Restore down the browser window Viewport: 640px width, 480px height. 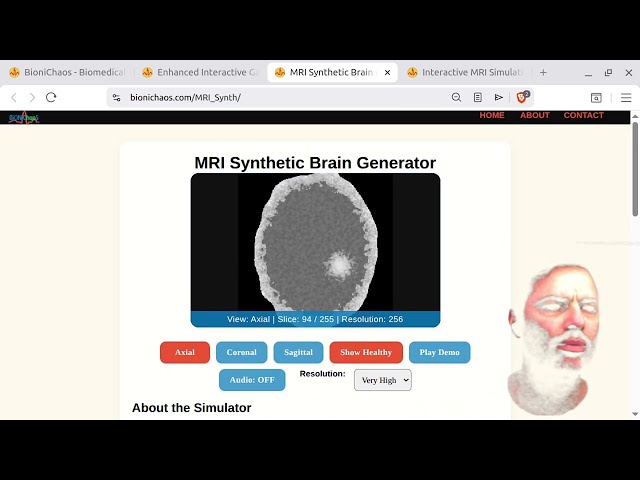[x=609, y=73]
